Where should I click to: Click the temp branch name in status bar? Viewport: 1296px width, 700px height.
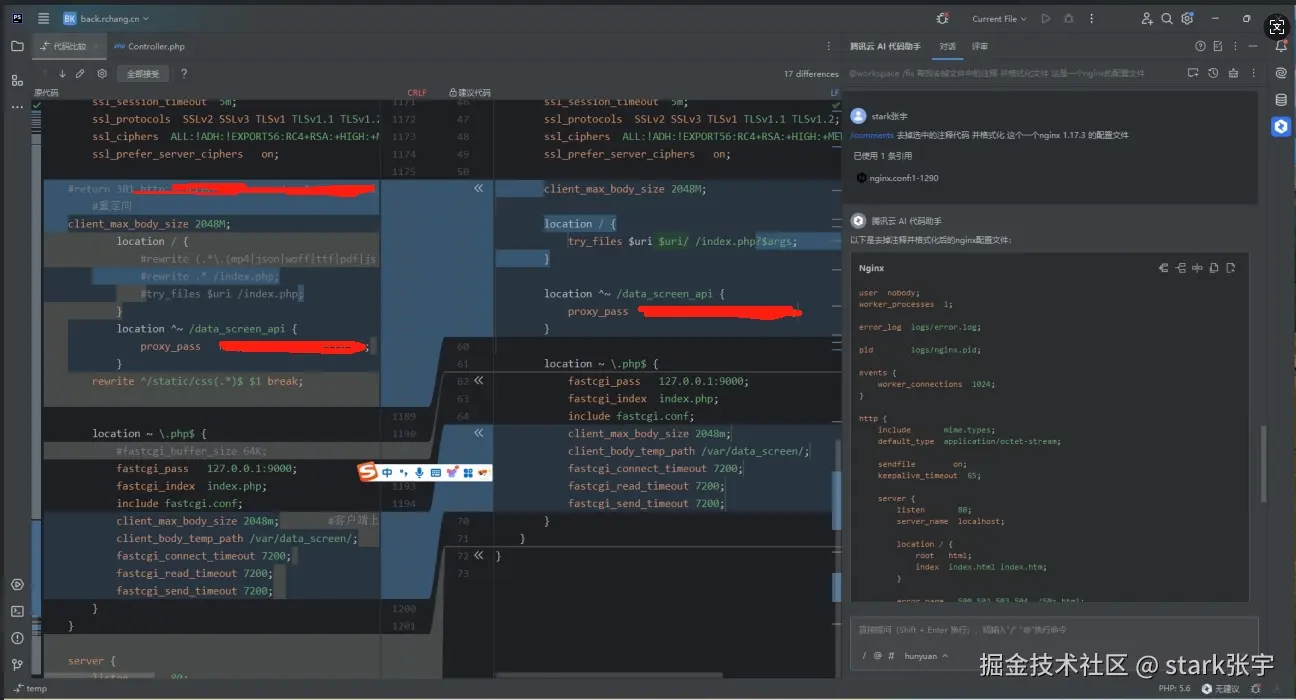30,688
